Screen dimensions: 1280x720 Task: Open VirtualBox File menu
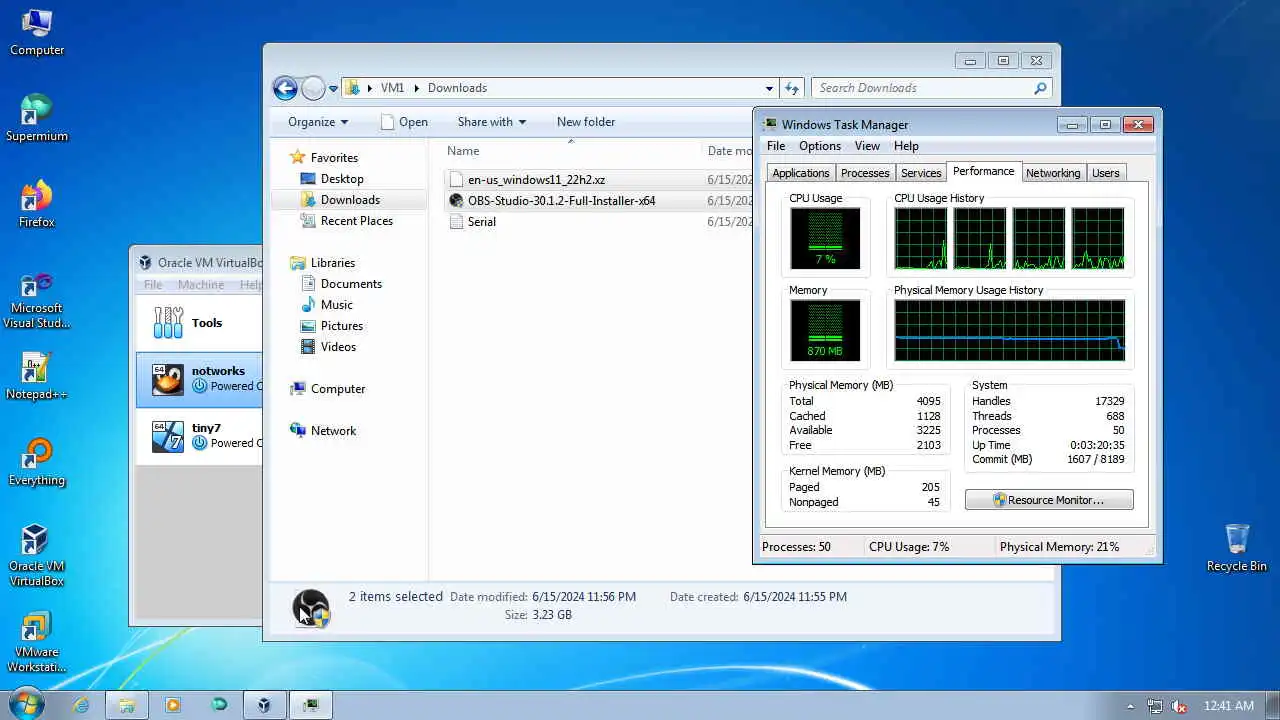pyautogui.click(x=153, y=285)
